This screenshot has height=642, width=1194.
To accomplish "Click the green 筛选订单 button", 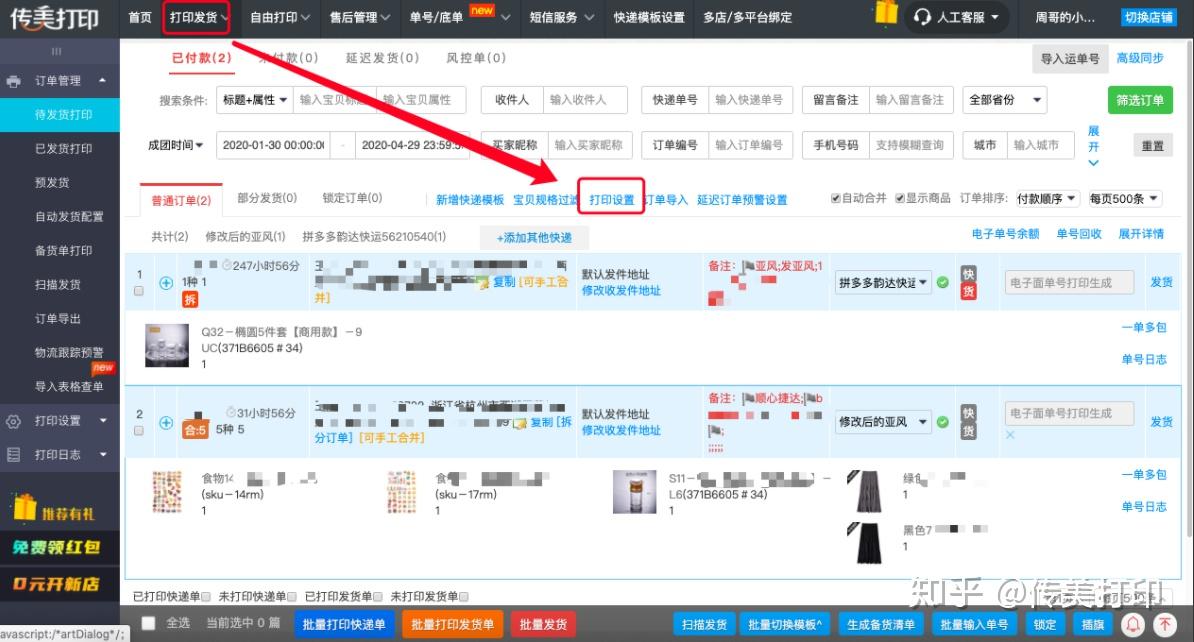I will [x=1140, y=100].
